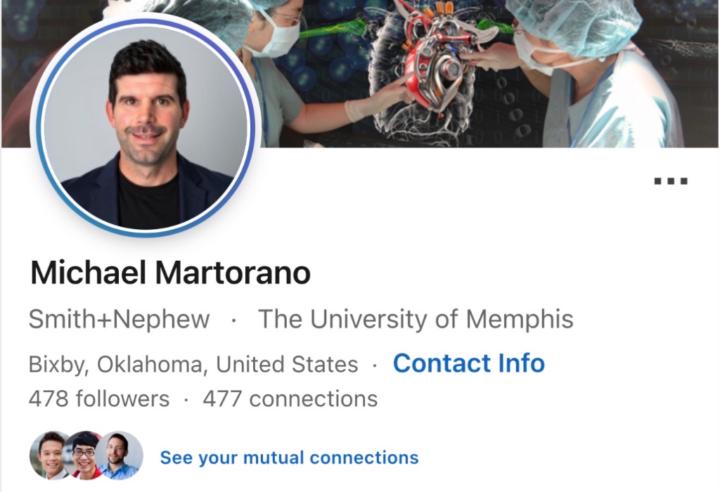
Task: Click the third mutual connection avatar with beard
Action: pos(120,456)
